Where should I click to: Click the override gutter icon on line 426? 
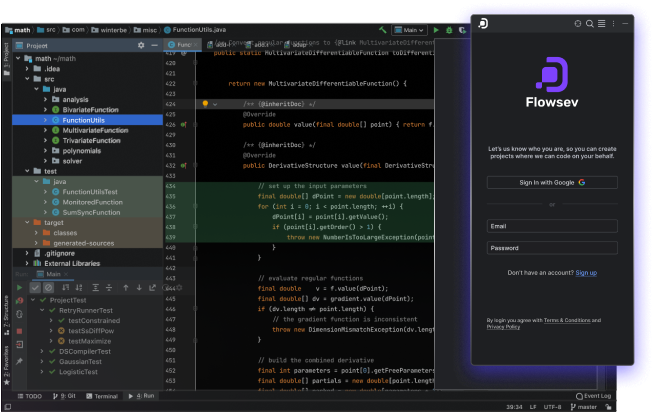[x=183, y=125]
